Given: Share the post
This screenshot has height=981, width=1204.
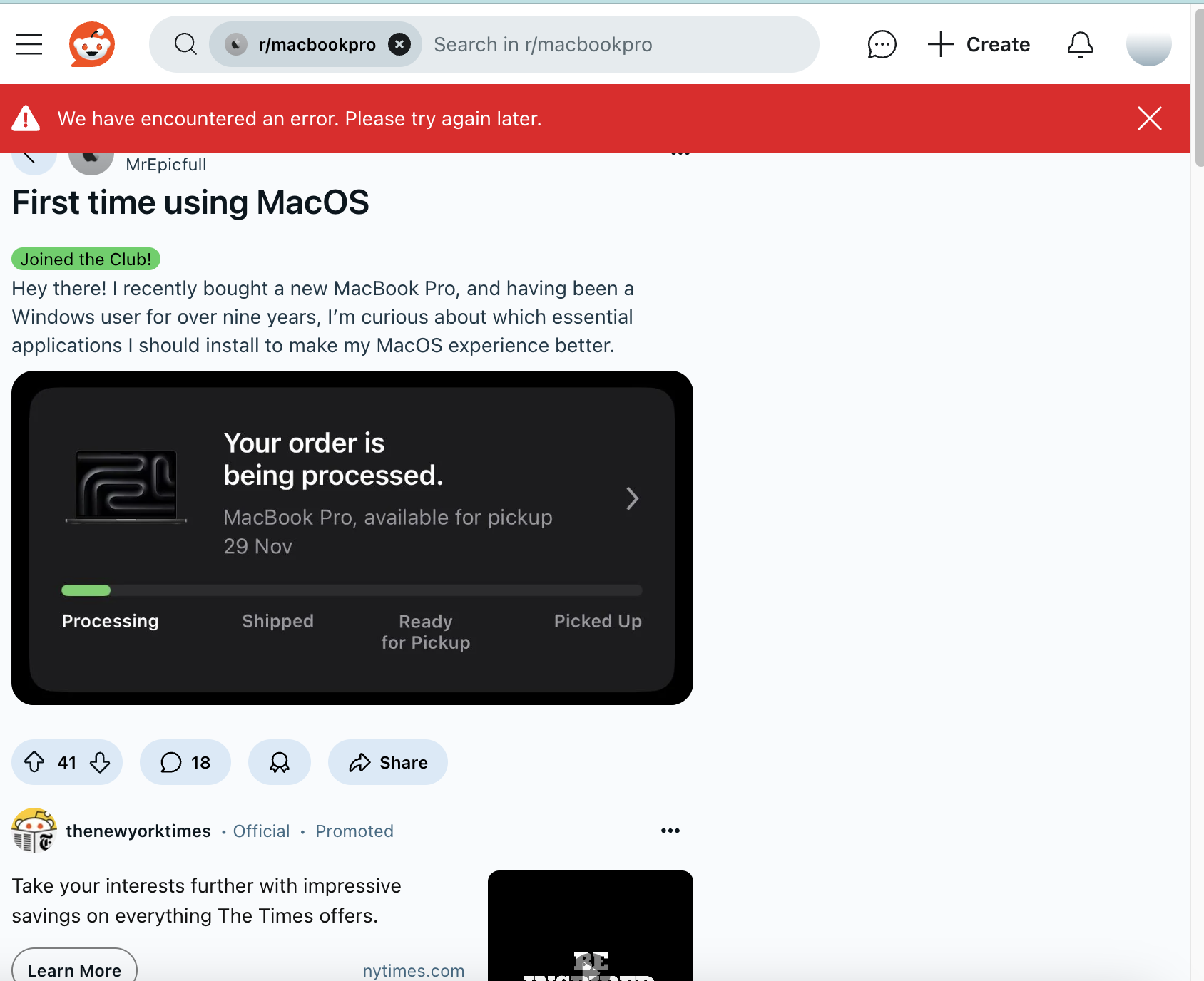Looking at the screenshot, I should pos(388,762).
